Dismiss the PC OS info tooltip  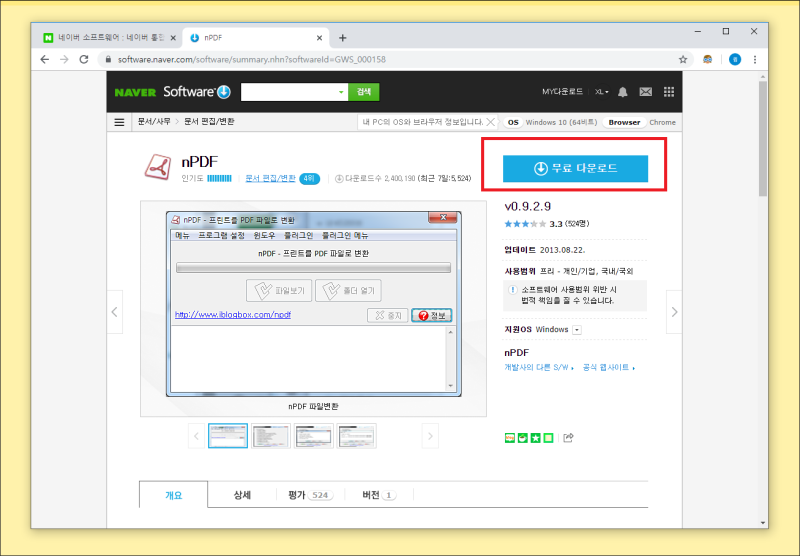coord(490,122)
